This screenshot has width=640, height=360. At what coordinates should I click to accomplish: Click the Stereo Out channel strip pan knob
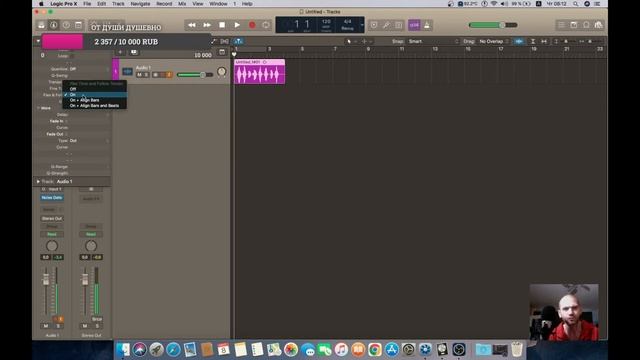pos(91,246)
